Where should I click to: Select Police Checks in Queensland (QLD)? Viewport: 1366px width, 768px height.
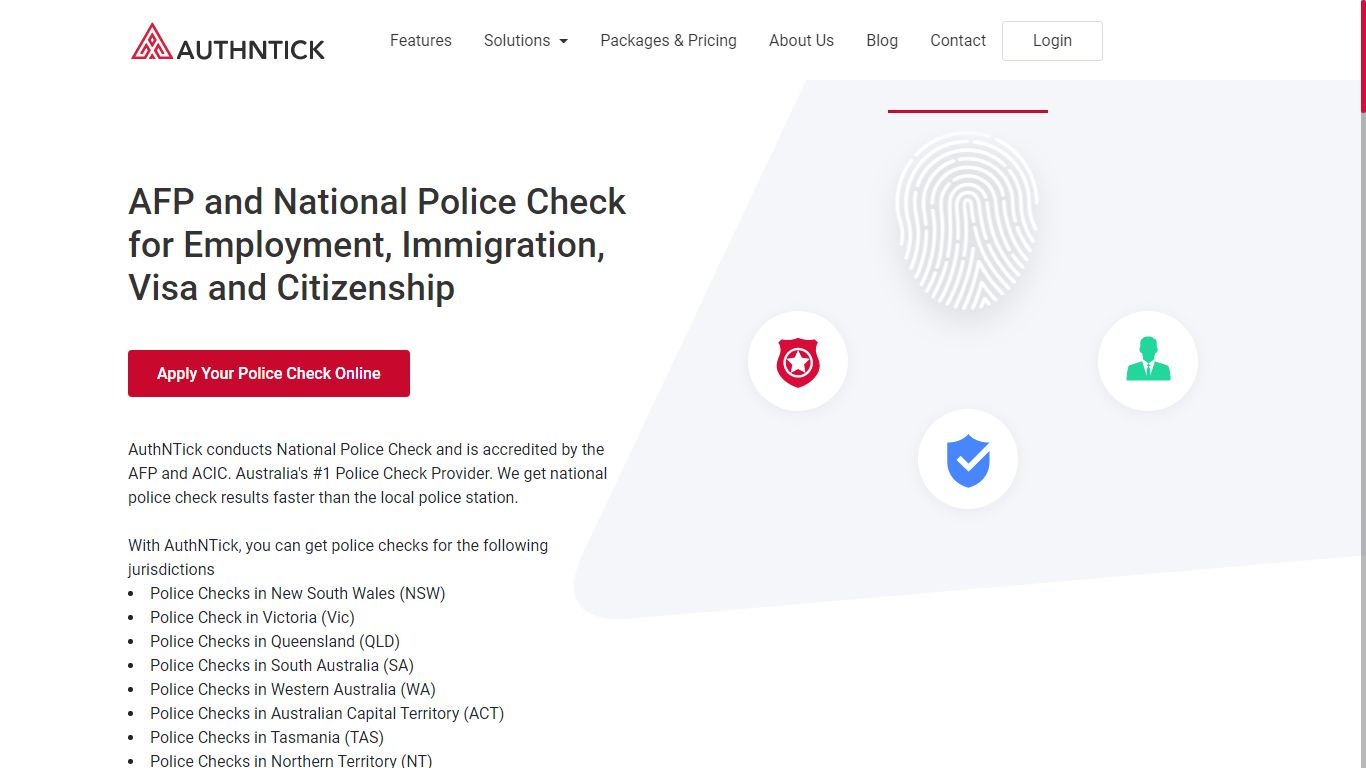(x=275, y=641)
